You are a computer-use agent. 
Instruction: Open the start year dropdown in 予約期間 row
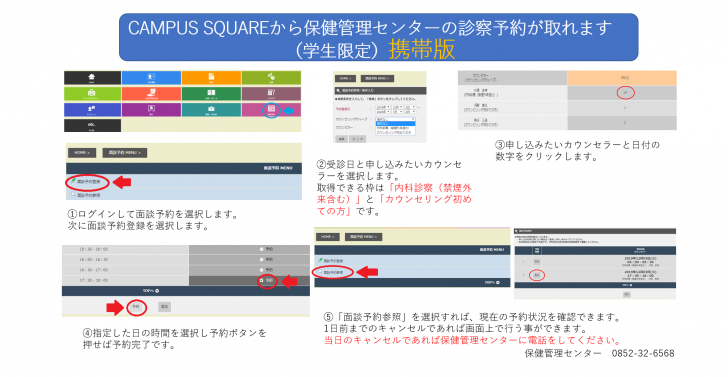tap(383, 107)
